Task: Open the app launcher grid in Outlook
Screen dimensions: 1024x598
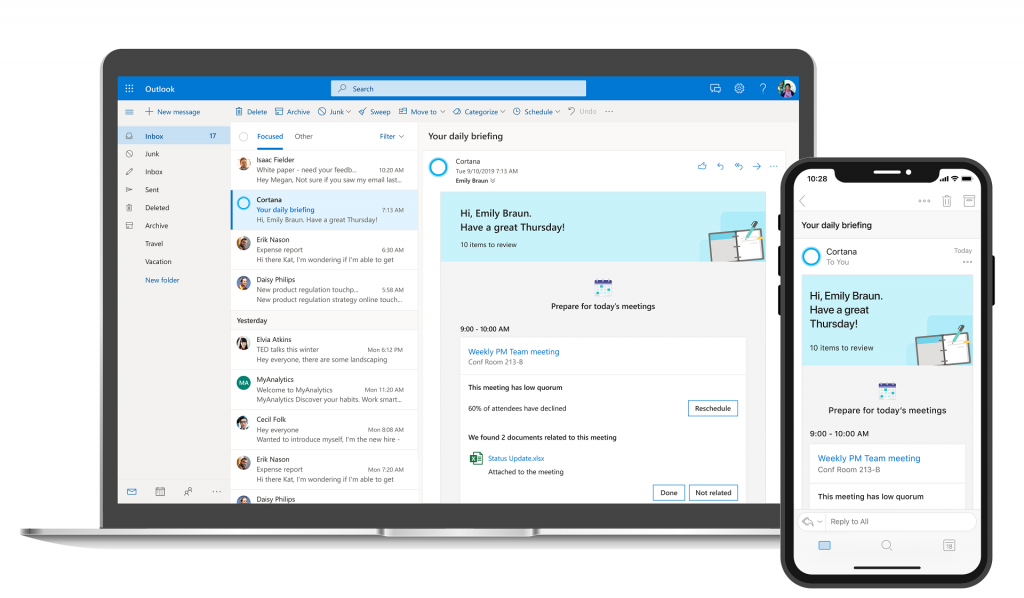Action: pyautogui.click(x=129, y=89)
